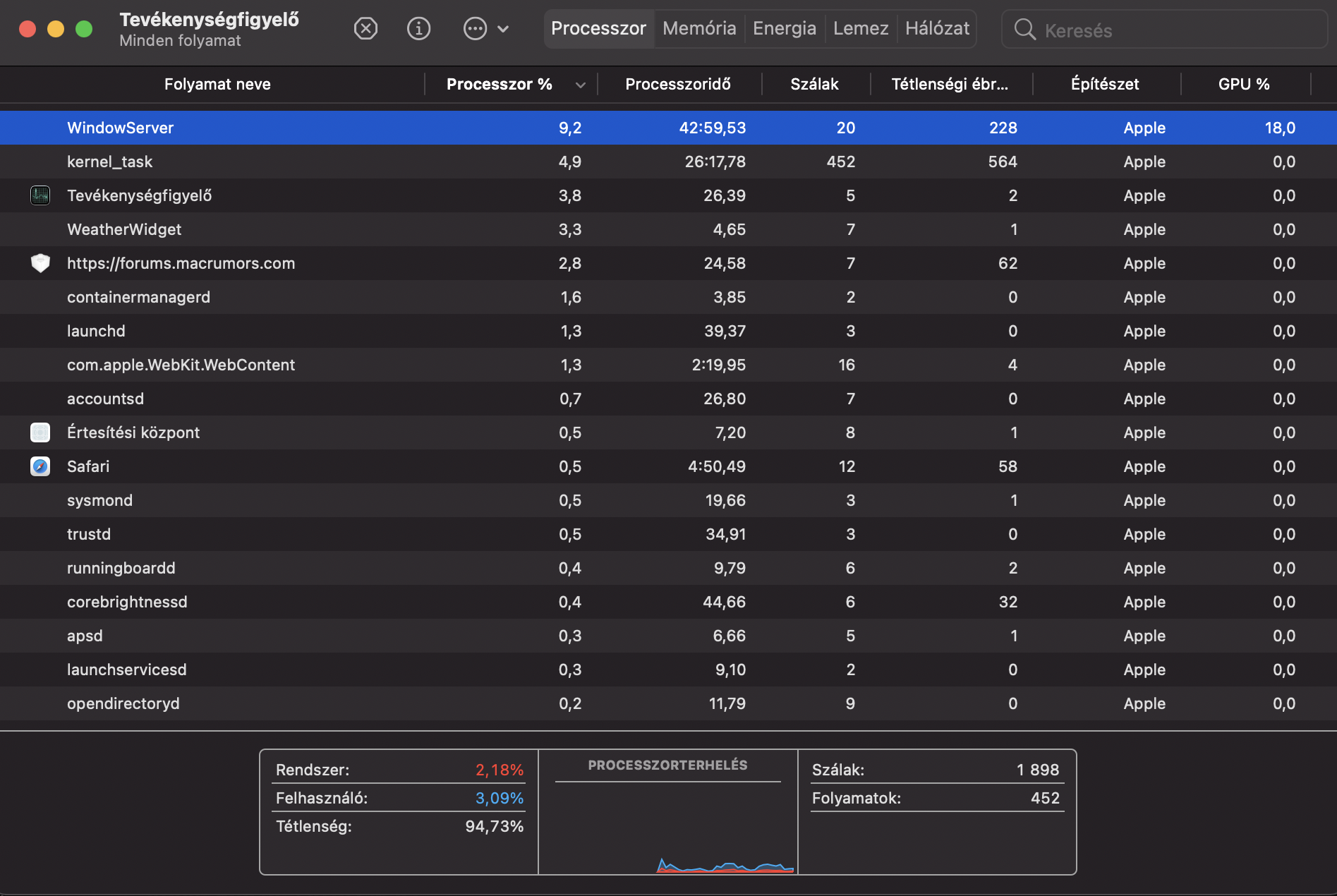The height and width of the screenshot is (896, 1337).
Task: Select the corebrightnessd process
Action: point(127,602)
